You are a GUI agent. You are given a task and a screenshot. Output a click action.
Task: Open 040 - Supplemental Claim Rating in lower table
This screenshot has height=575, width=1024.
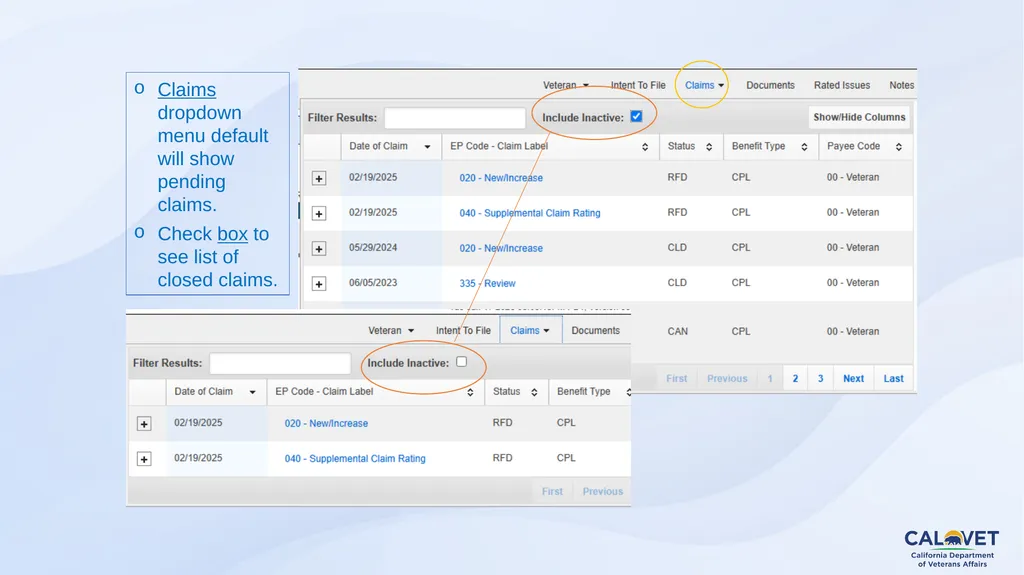coord(355,459)
